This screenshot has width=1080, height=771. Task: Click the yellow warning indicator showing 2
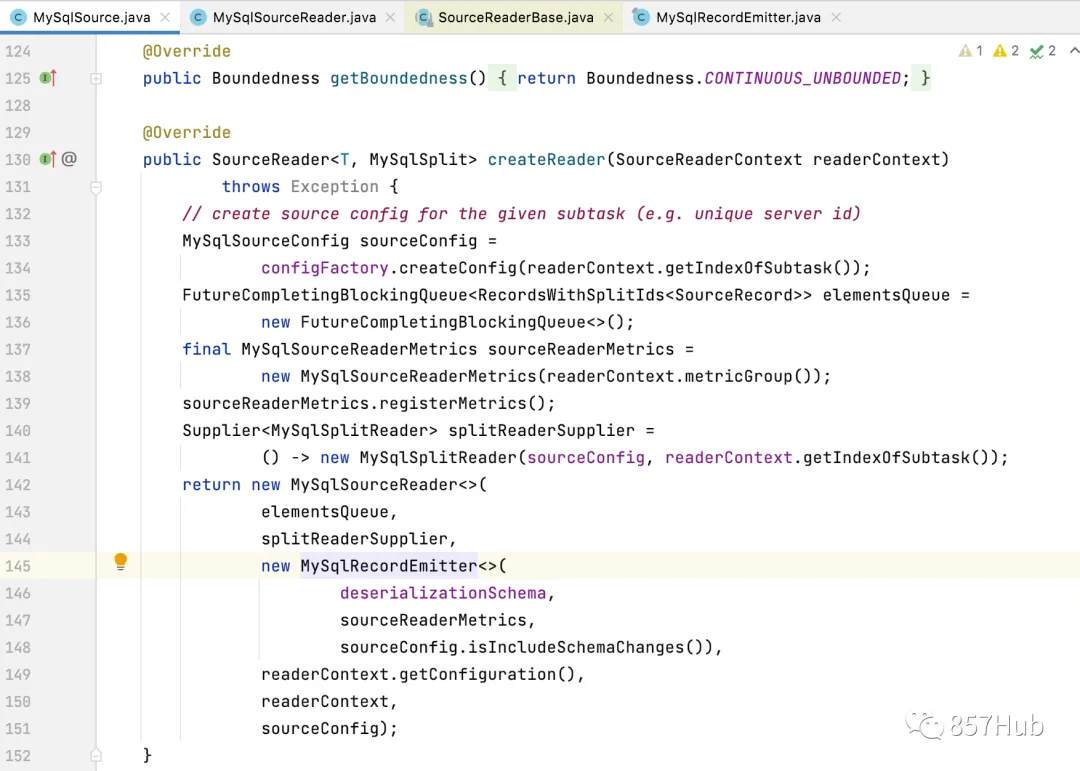click(x=1006, y=51)
